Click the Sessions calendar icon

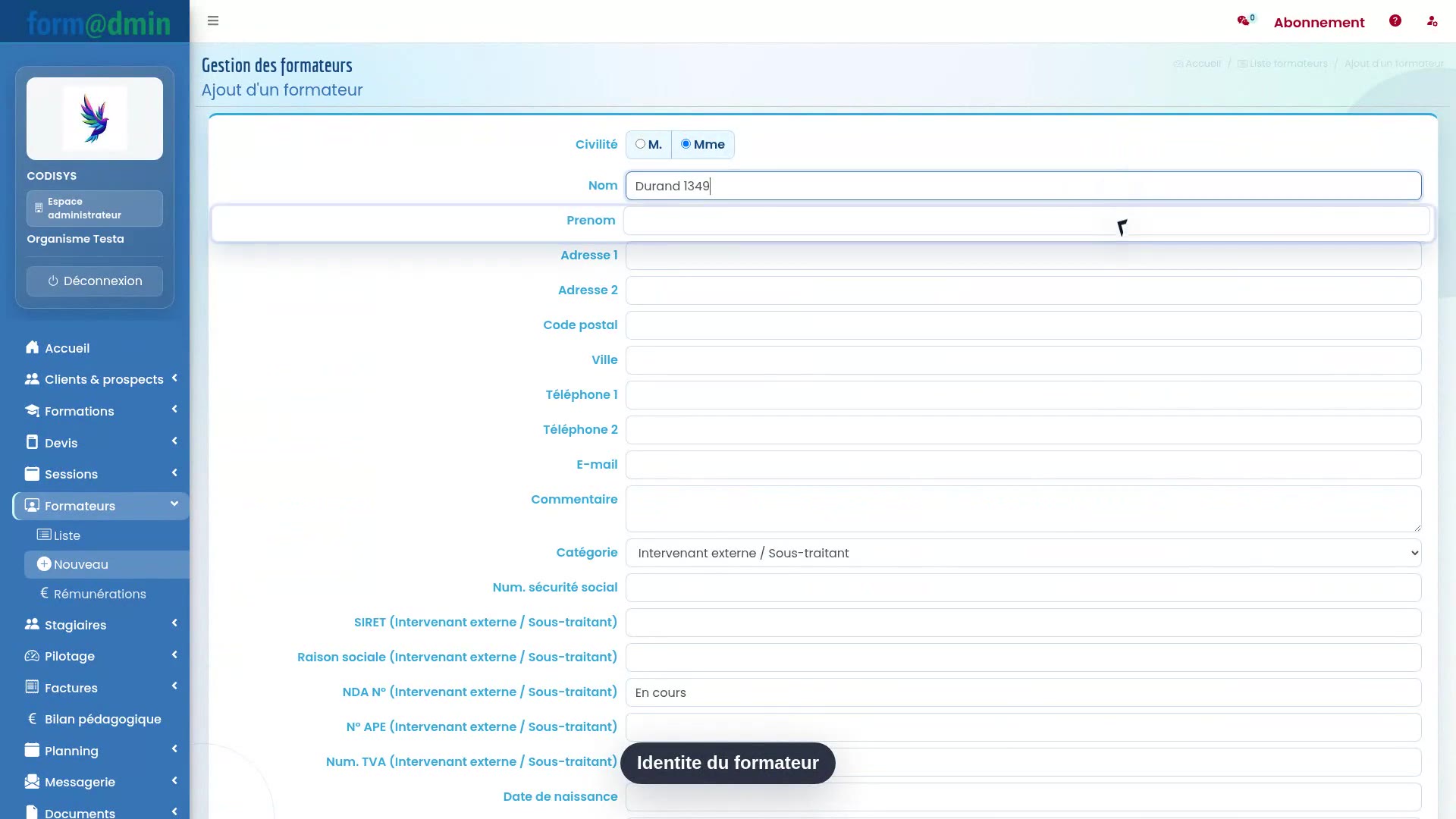click(32, 473)
